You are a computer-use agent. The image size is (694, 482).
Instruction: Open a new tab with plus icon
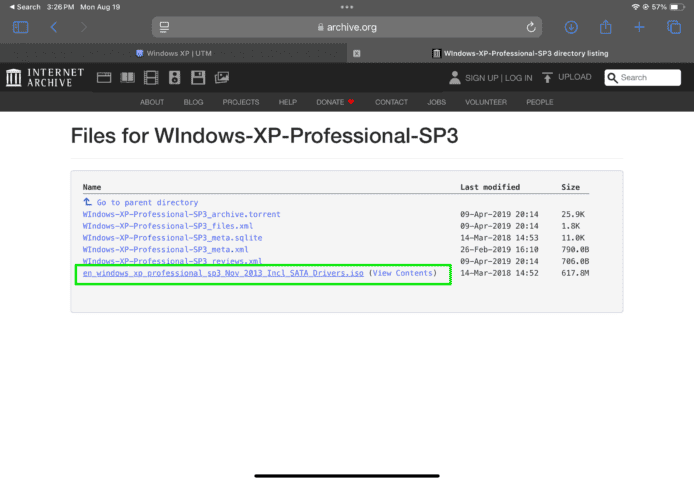(639, 27)
